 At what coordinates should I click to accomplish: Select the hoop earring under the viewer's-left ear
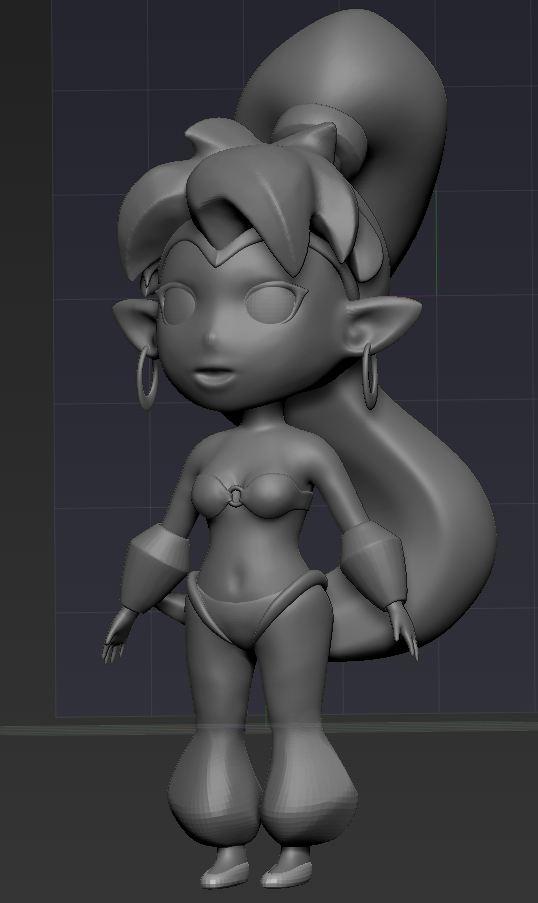pos(147,377)
